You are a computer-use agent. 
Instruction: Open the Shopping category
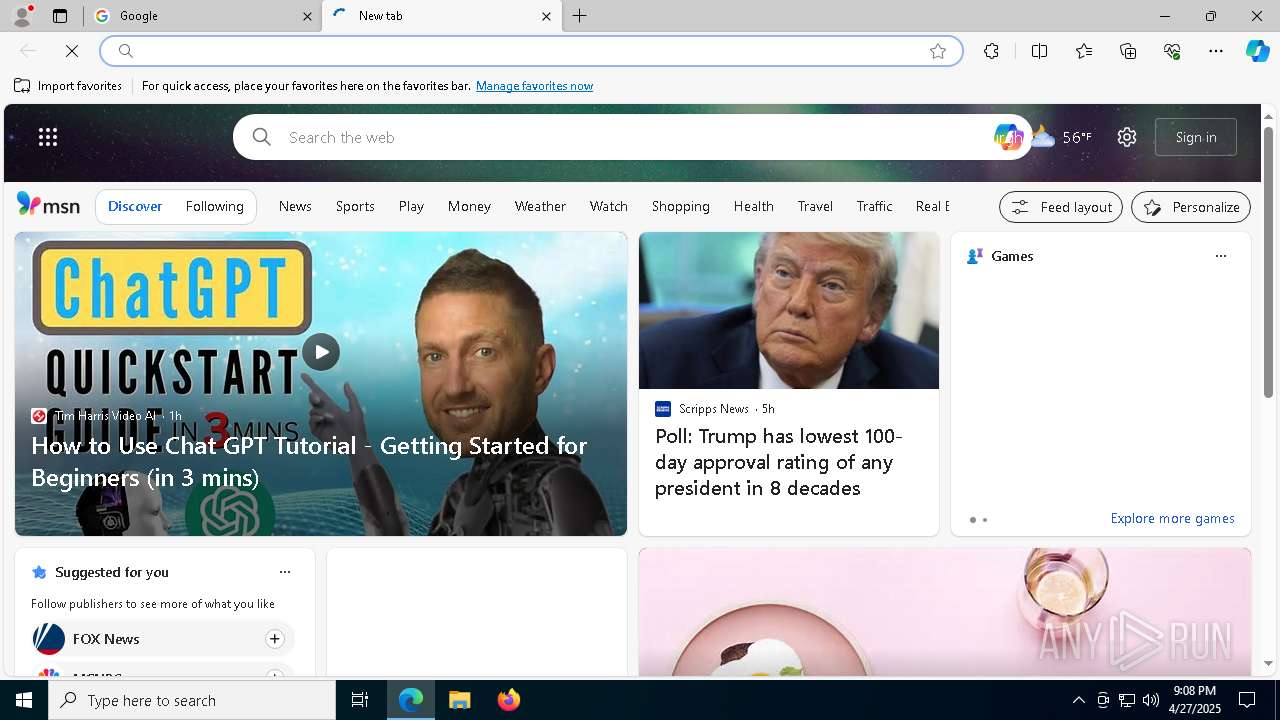[681, 206]
